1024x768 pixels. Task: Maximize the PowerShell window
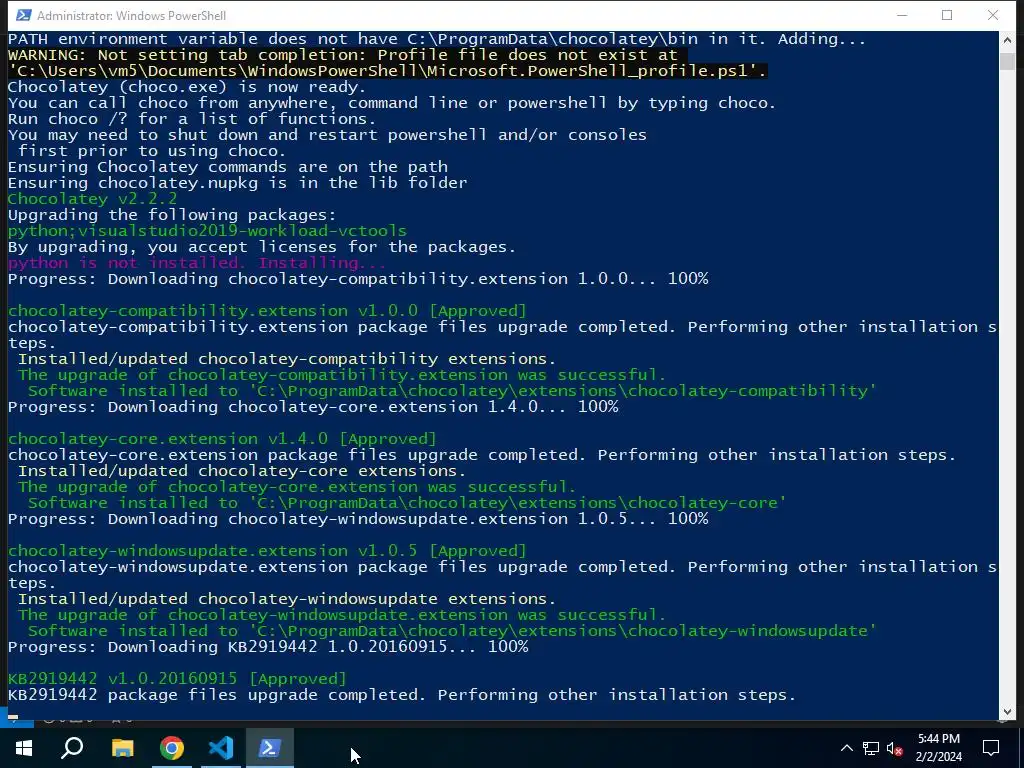point(947,15)
